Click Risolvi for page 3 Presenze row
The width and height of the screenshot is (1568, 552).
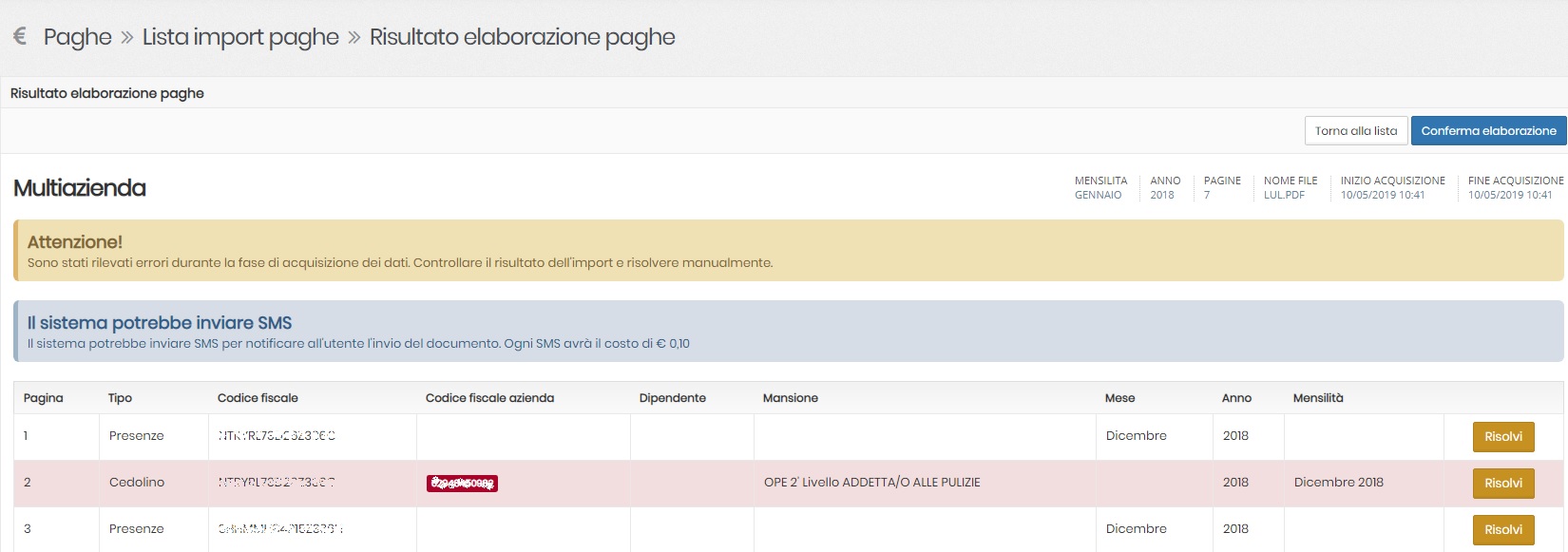tap(1502, 530)
